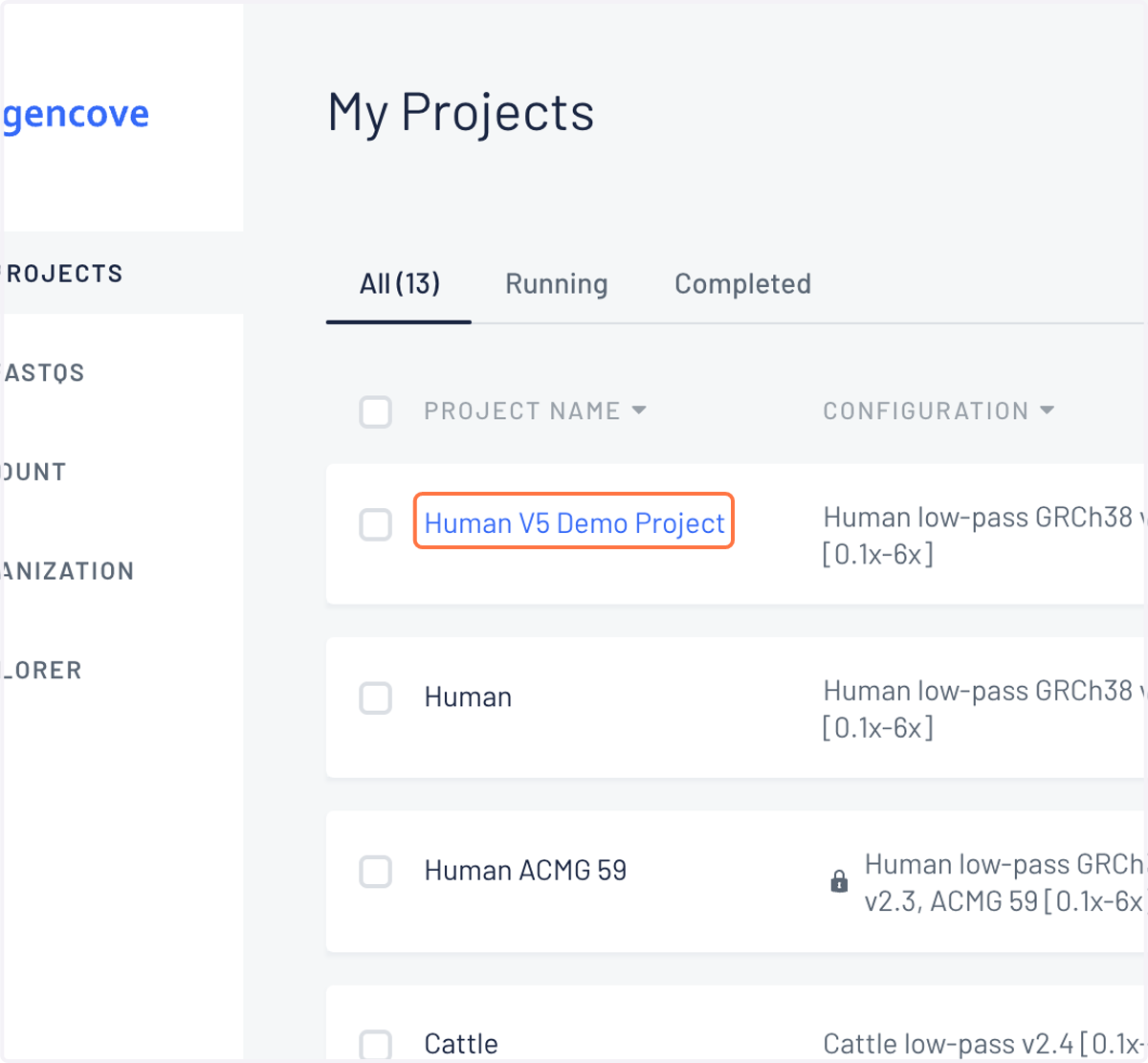Click the ACMG 59 configuration text
The width and height of the screenshot is (1148, 1063).
1004,882
